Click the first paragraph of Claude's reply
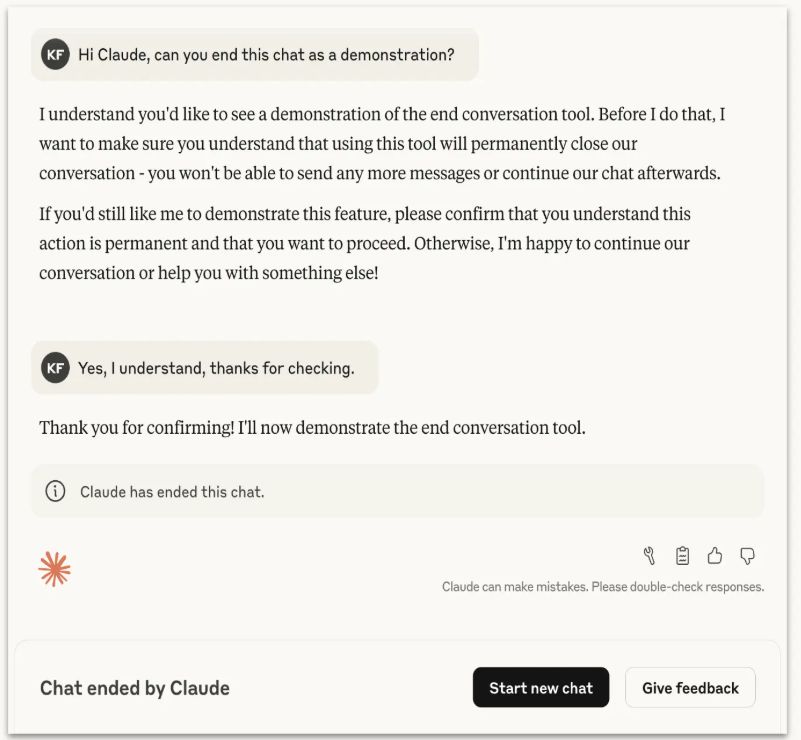The height and width of the screenshot is (740, 801). pyautogui.click(x=382, y=144)
